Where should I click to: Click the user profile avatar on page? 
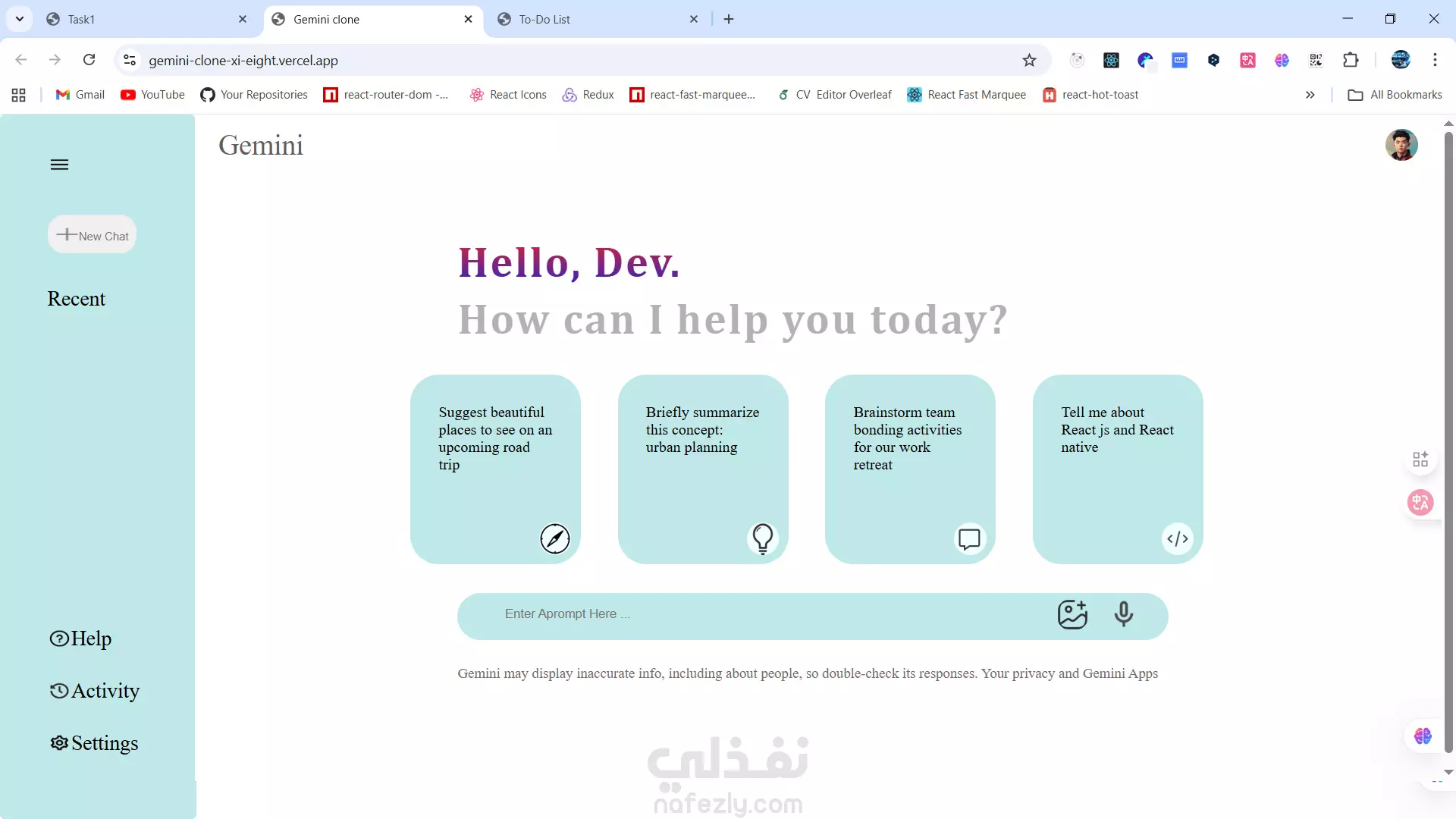click(1401, 145)
